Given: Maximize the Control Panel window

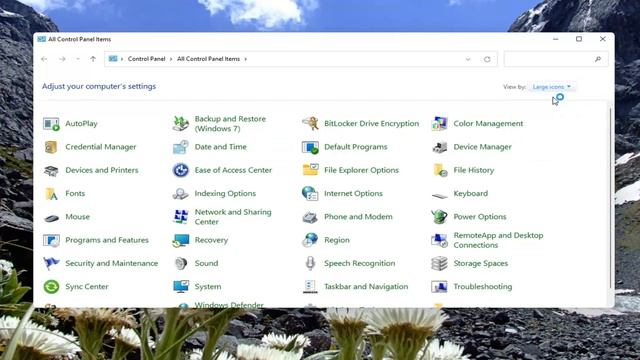Looking at the screenshot, I should [x=579, y=39].
